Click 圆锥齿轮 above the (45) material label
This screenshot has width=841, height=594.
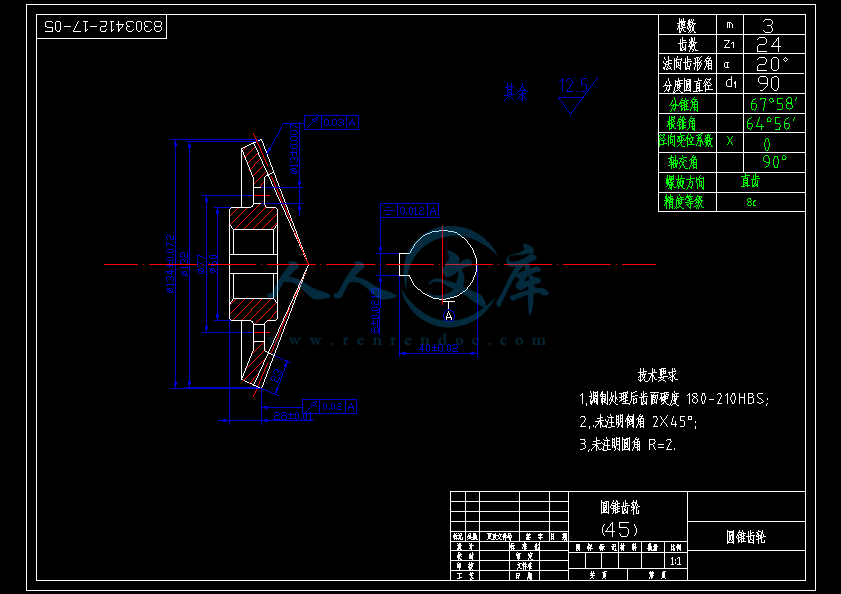coord(620,507)
